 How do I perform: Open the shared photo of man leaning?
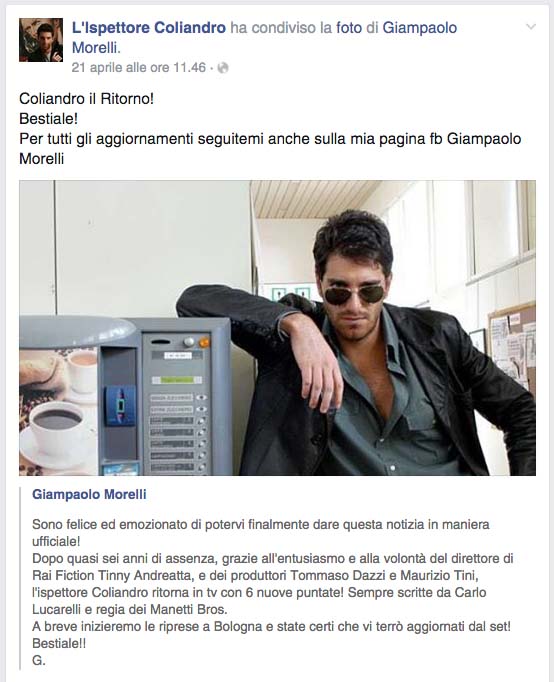point(277,328)
